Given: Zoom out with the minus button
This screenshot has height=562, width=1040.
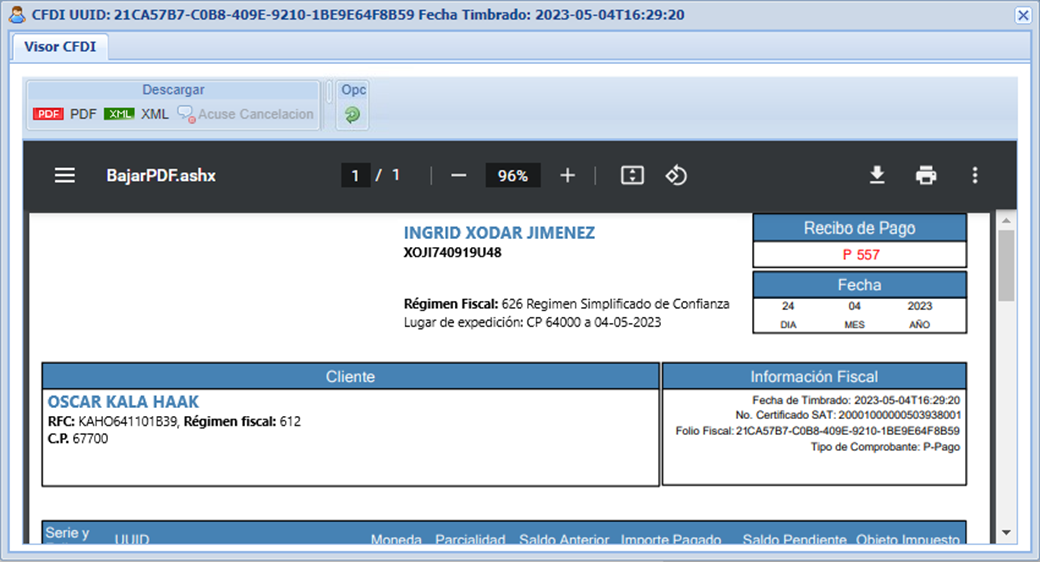Looking at the screenshot, I should point(459,175).
